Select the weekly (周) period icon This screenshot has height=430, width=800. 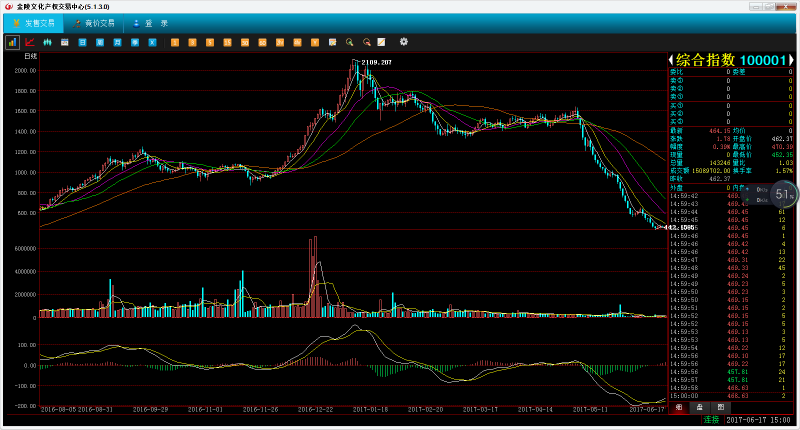(x=100, y=42)
